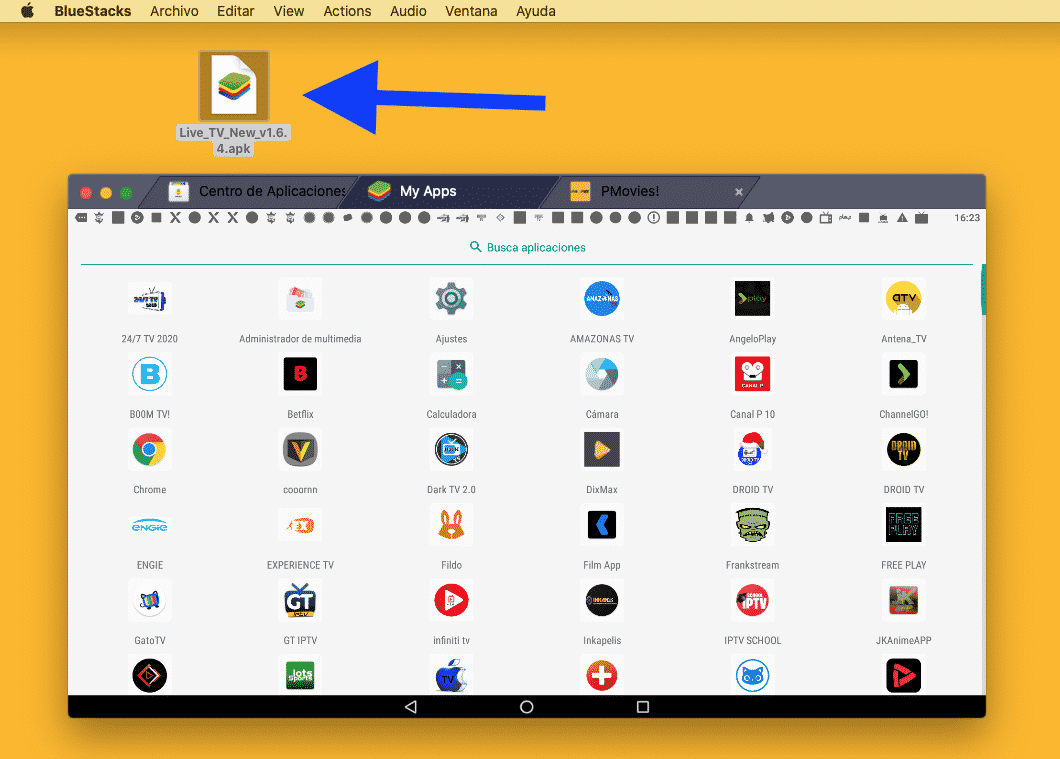Open the 24/7 TV 2020 app

pyautogui.click(x=149, y=299)
